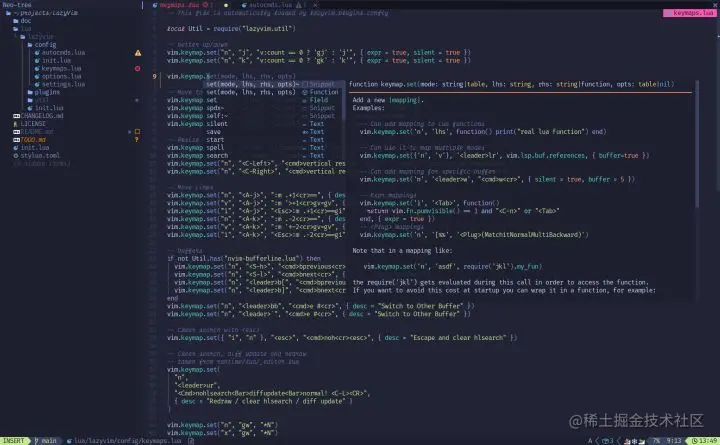
Task: Collapse the lazyvim folder
Action: (x=37, y=37)
